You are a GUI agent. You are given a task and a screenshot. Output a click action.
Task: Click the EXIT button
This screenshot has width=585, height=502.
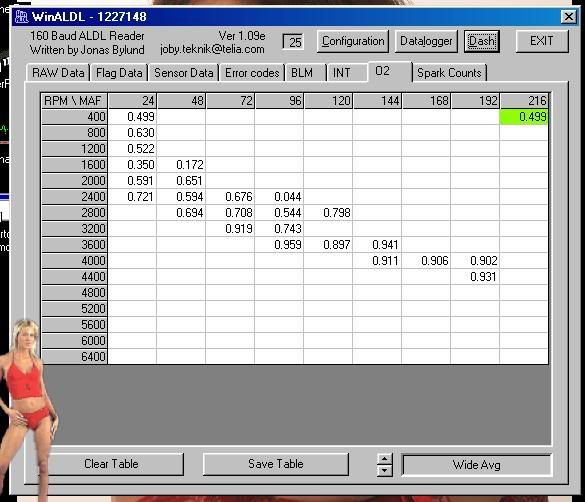542,41
